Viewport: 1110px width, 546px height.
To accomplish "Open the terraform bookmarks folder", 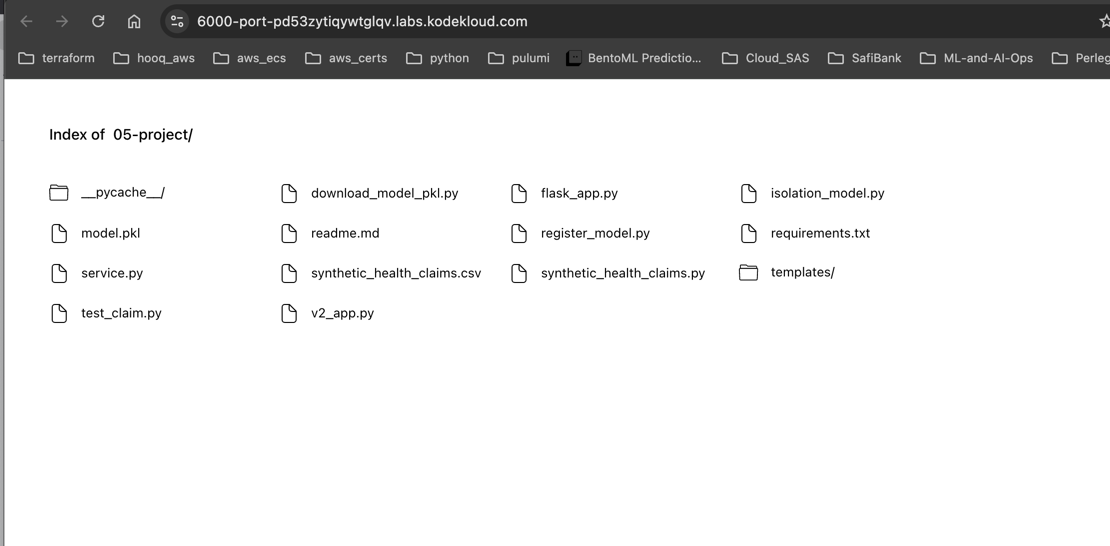I will (56, 58).
